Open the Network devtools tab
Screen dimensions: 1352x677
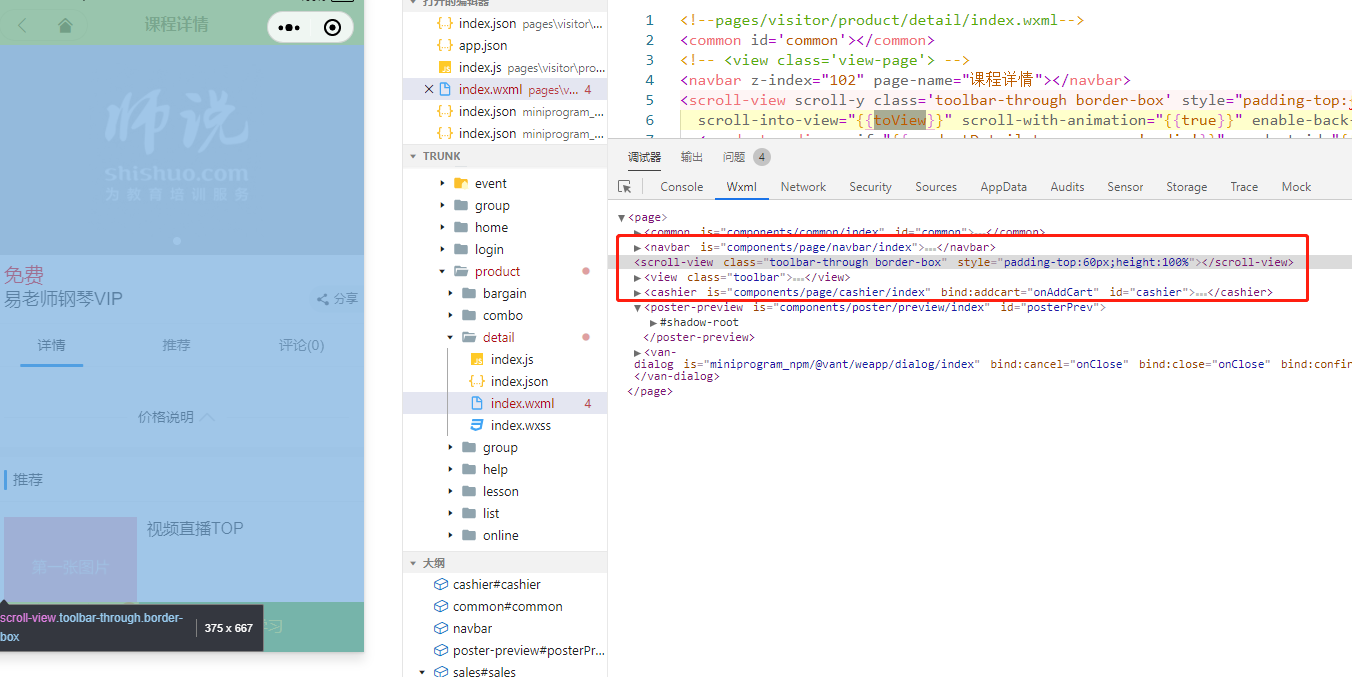(x=803, y=187)
